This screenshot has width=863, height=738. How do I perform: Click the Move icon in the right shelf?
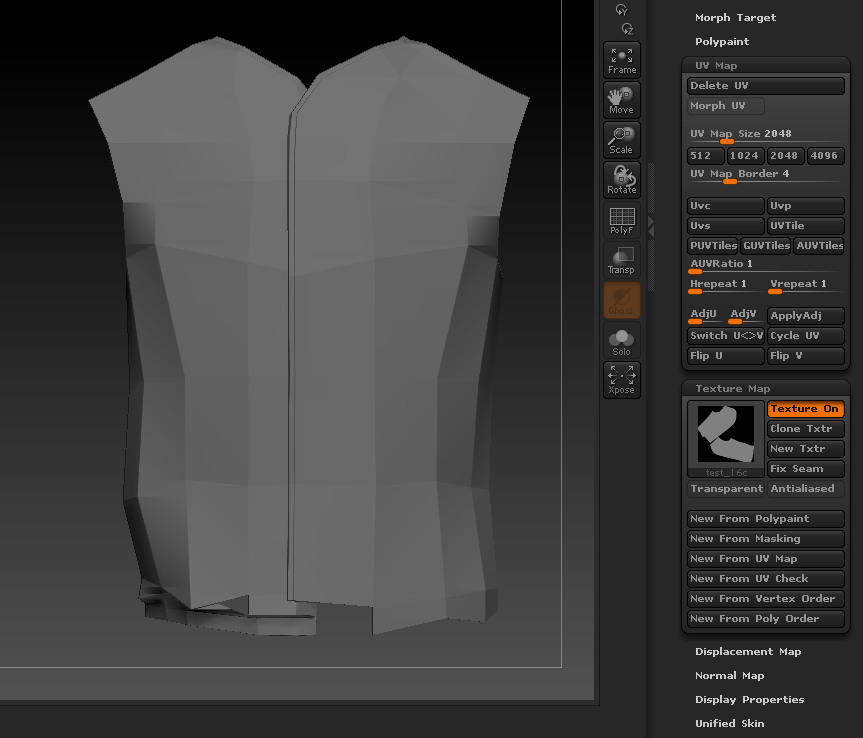click(x=621, y=99)
